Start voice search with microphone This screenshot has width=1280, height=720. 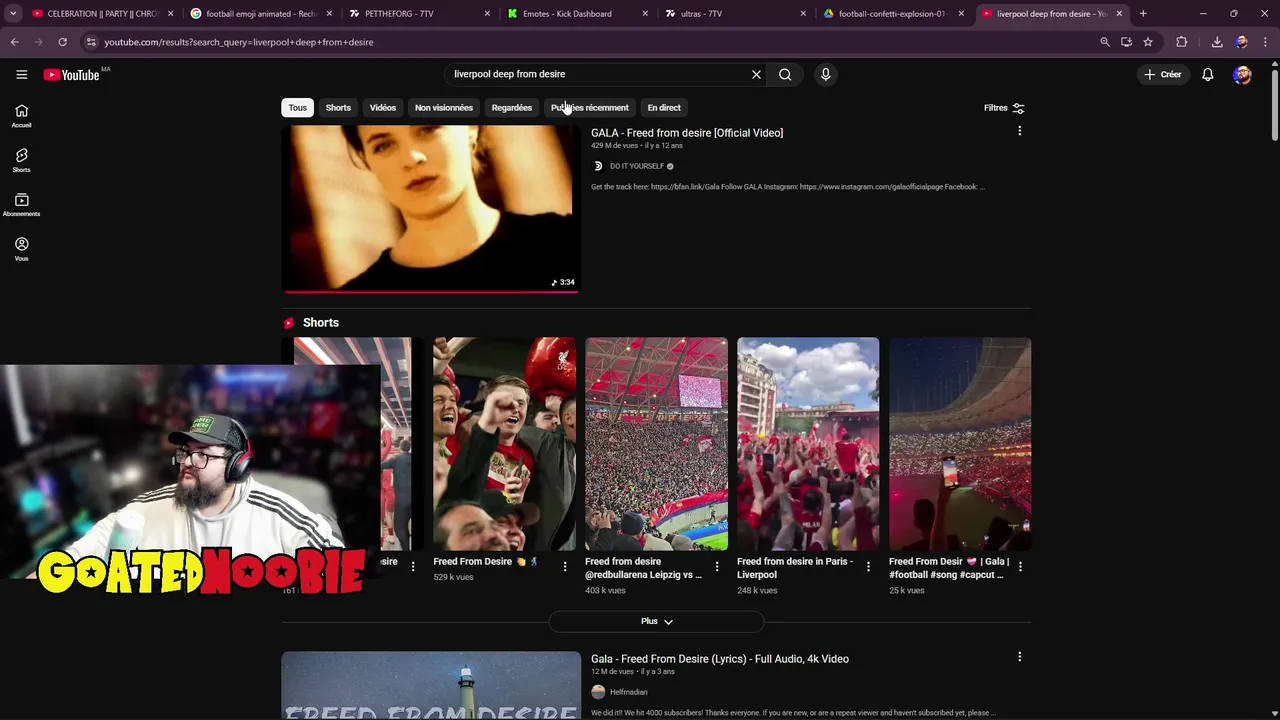[x=825, y=74]
